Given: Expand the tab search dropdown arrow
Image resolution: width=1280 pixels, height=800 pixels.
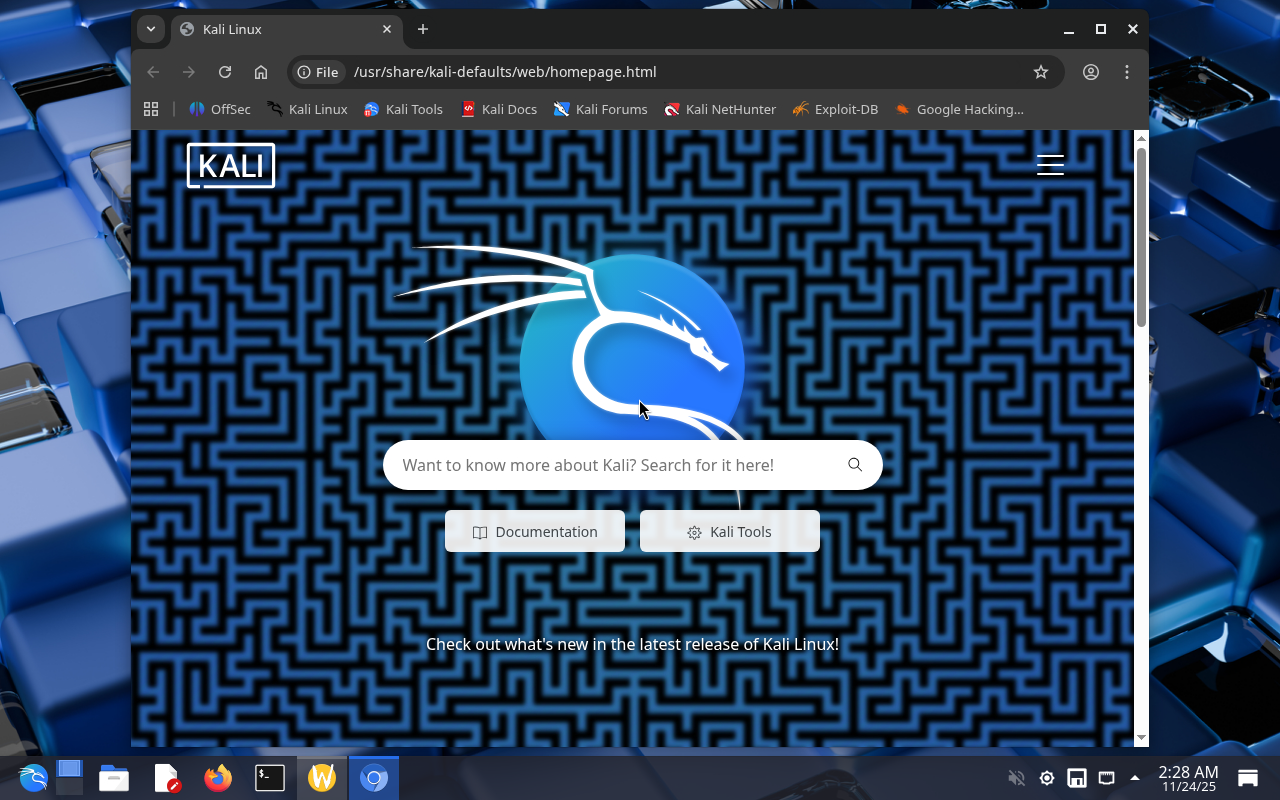Looking at the screenshot, I should [151, 29].
